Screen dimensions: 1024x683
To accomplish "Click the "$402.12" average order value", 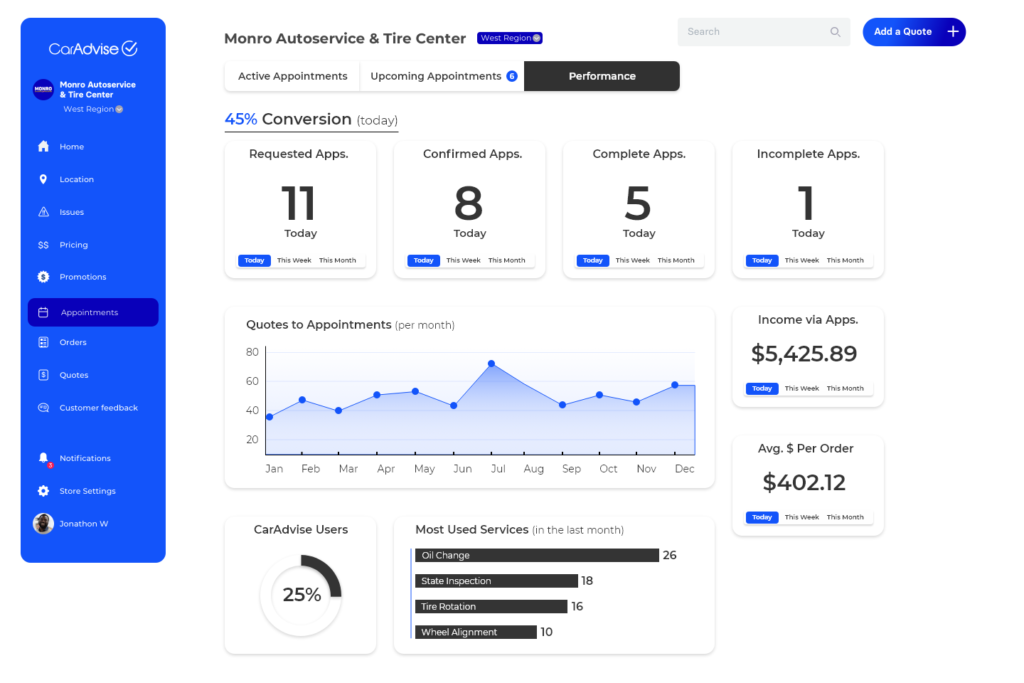I will pyautogui.click(x=804, y=483).
